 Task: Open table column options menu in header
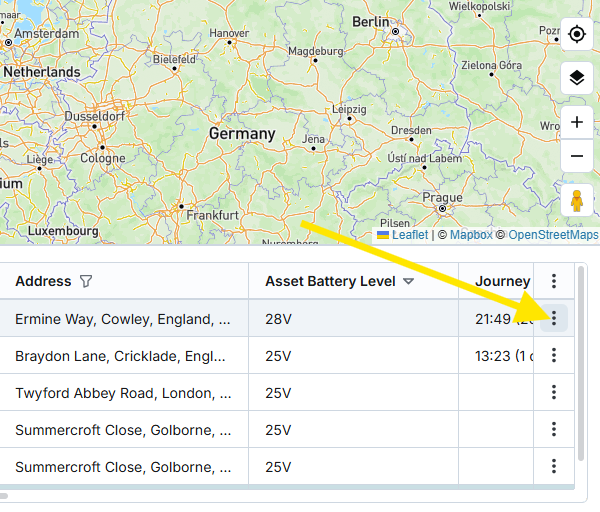point(554,281)
